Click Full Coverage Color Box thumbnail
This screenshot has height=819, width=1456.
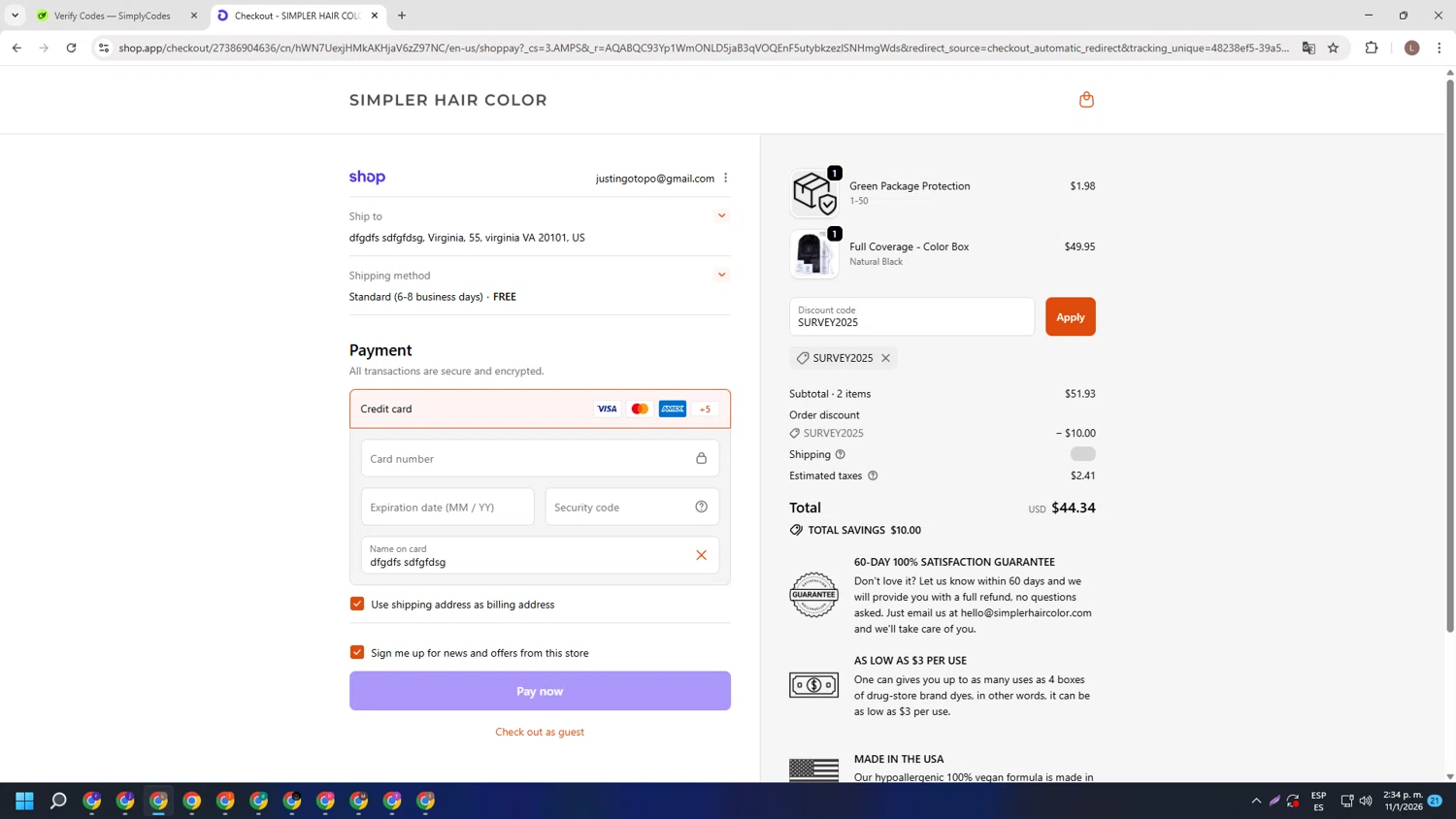(813, 253)
